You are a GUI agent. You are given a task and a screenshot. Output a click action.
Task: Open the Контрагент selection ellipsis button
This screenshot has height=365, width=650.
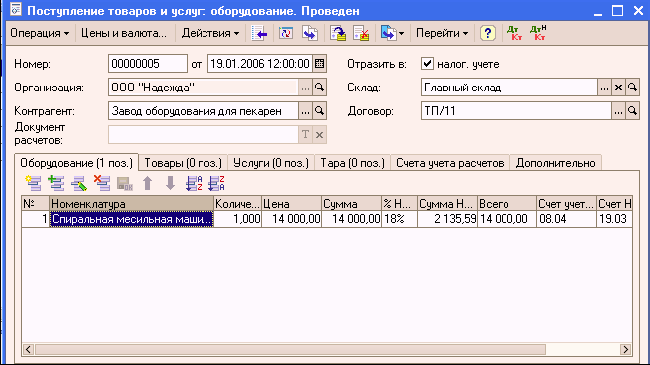pos(305,111)
